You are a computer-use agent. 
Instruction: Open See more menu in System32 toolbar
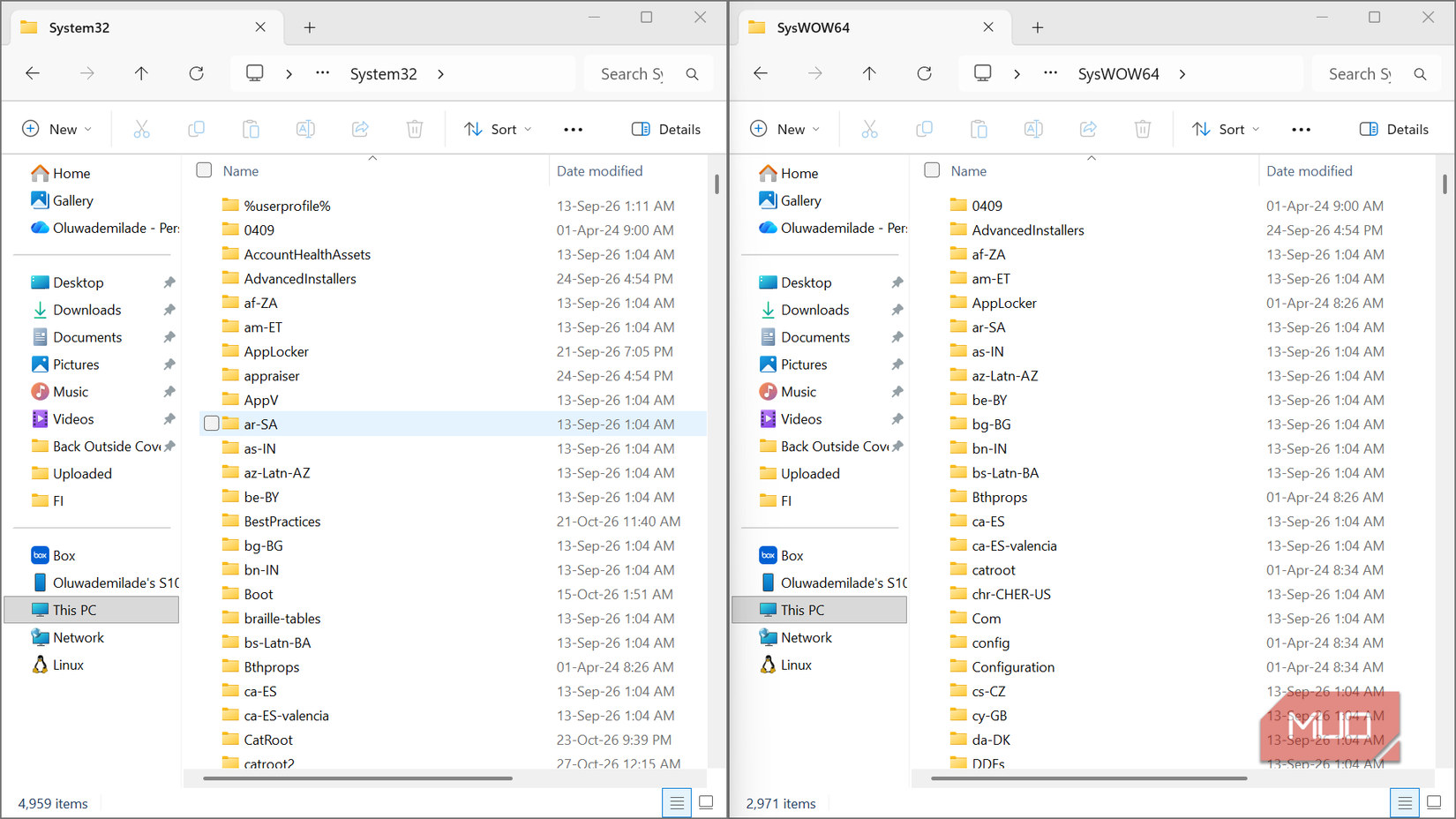coord(574,130)
